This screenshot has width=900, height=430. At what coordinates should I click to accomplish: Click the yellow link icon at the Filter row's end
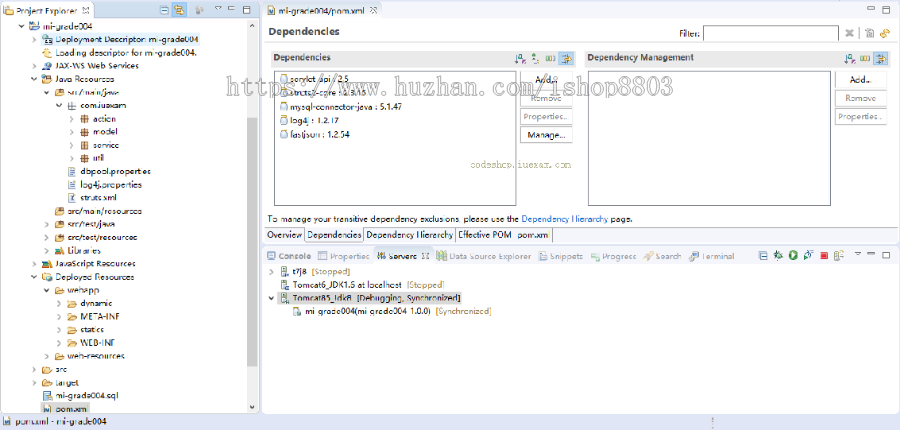885,33
